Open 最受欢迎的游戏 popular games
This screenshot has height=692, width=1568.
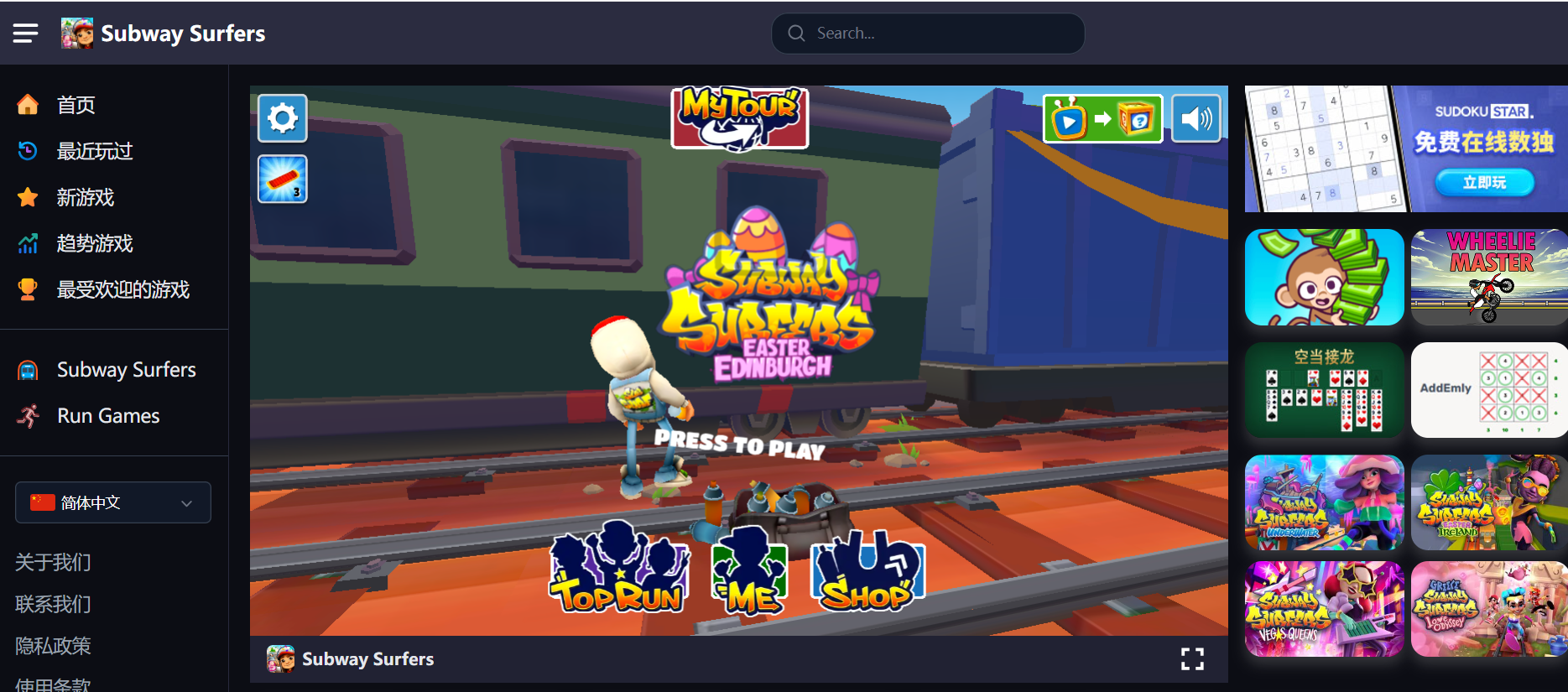[x=123, y=289]
